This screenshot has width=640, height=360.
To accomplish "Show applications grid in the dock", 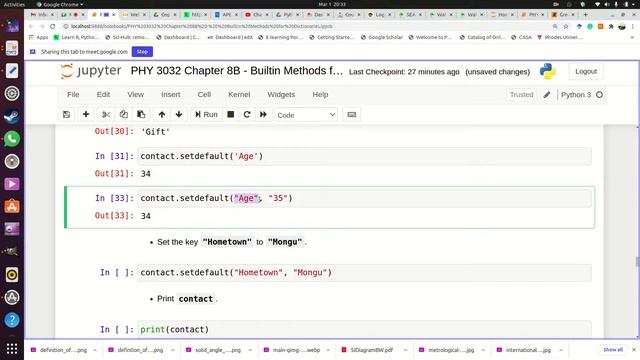I will [12, 348].
